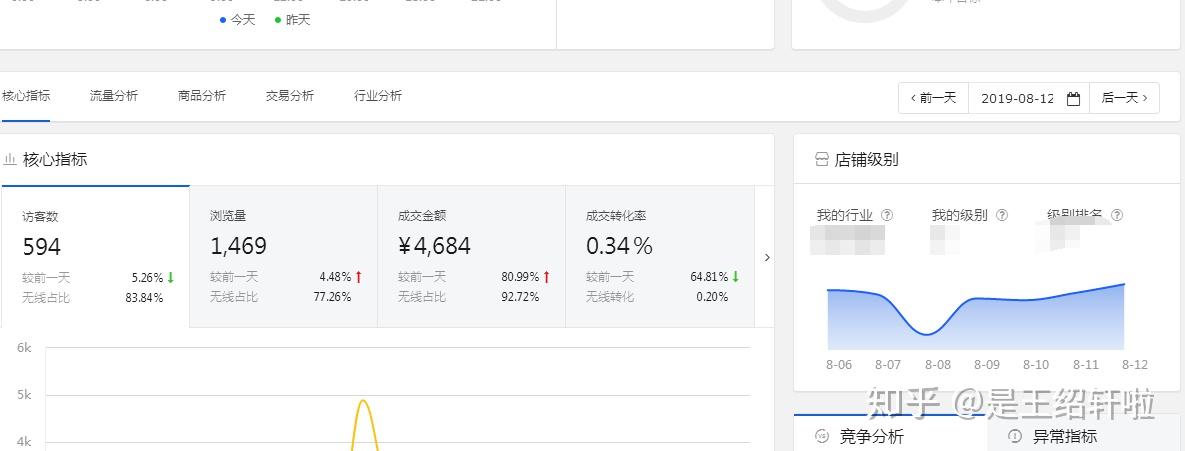Click the 594 visitor count value
This screenshot has width=1185, height=451.
pos(42,246)
